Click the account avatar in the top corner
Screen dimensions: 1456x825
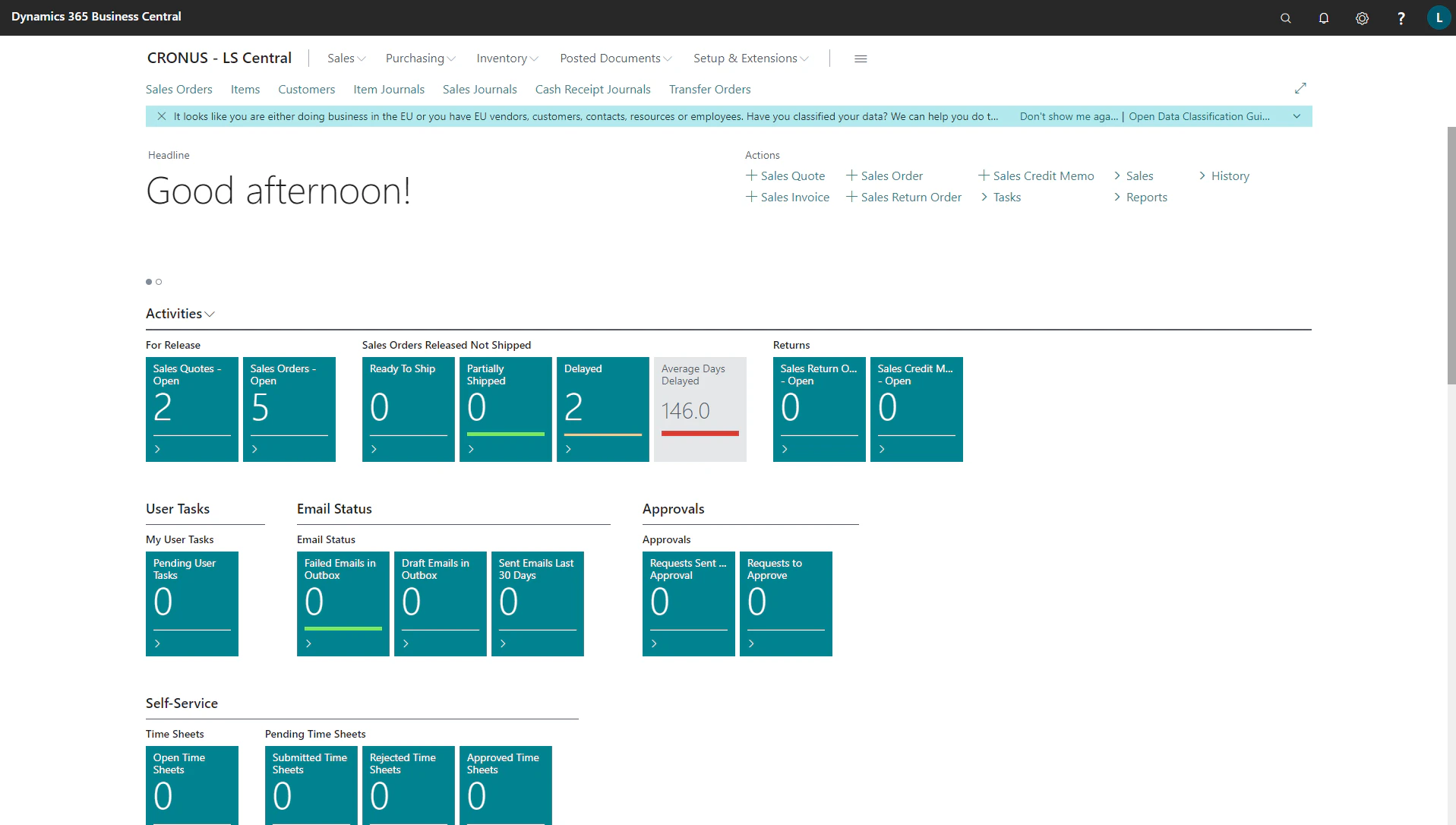pyautogui.click(x=1439, y=17)
